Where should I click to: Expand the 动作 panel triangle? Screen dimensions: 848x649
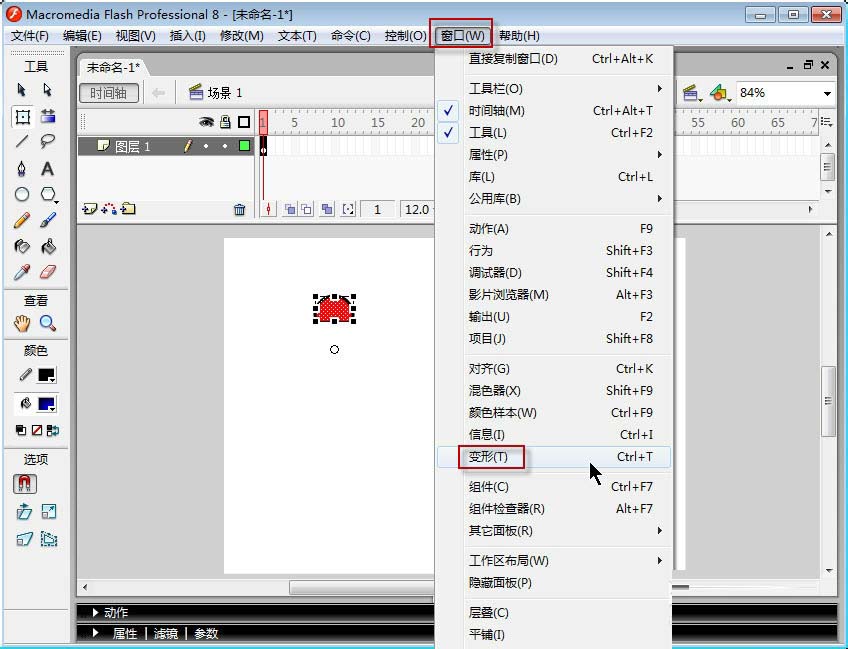pos(95,612)
